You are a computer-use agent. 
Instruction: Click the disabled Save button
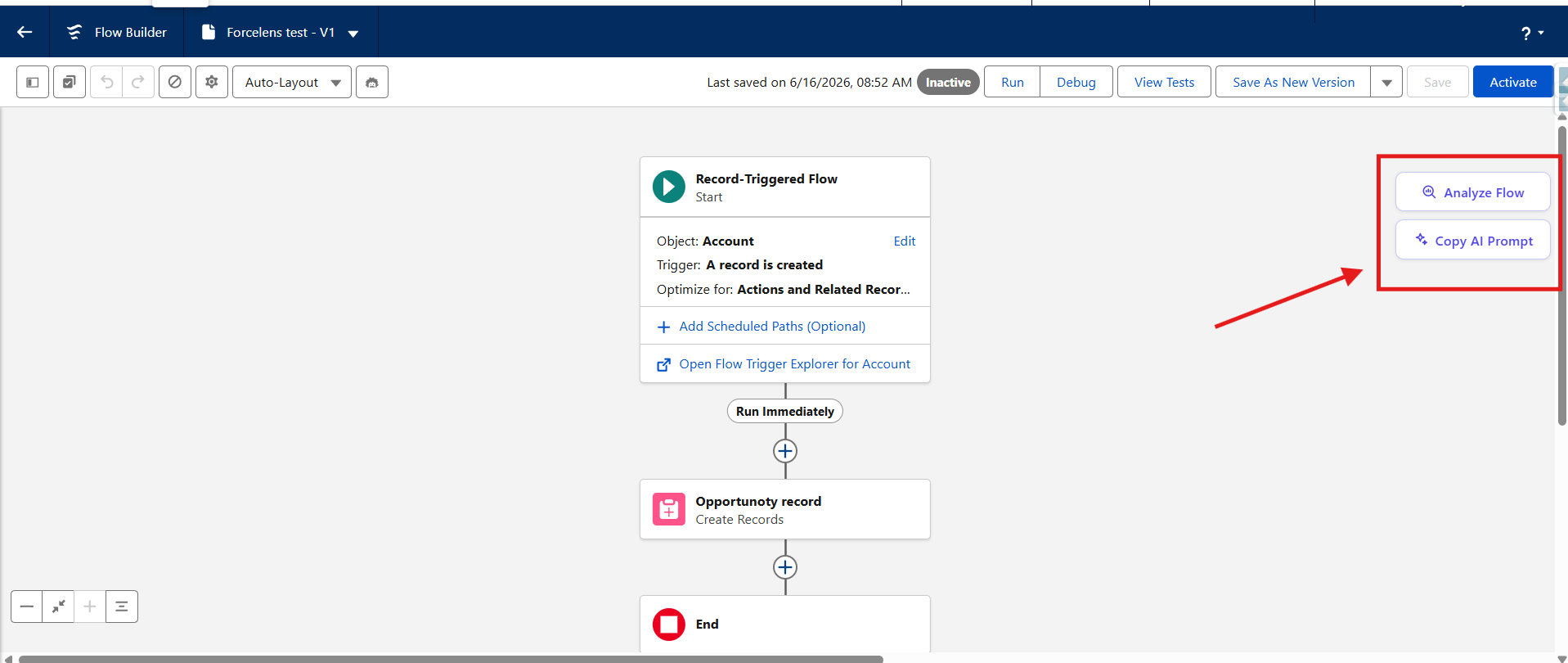(x=1437, y=82)
